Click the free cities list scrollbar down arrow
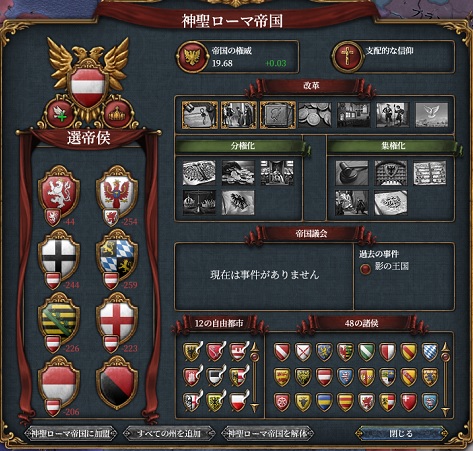Viewport: 473px width, 451px height. pyautogui.click(x=254, y=407)
